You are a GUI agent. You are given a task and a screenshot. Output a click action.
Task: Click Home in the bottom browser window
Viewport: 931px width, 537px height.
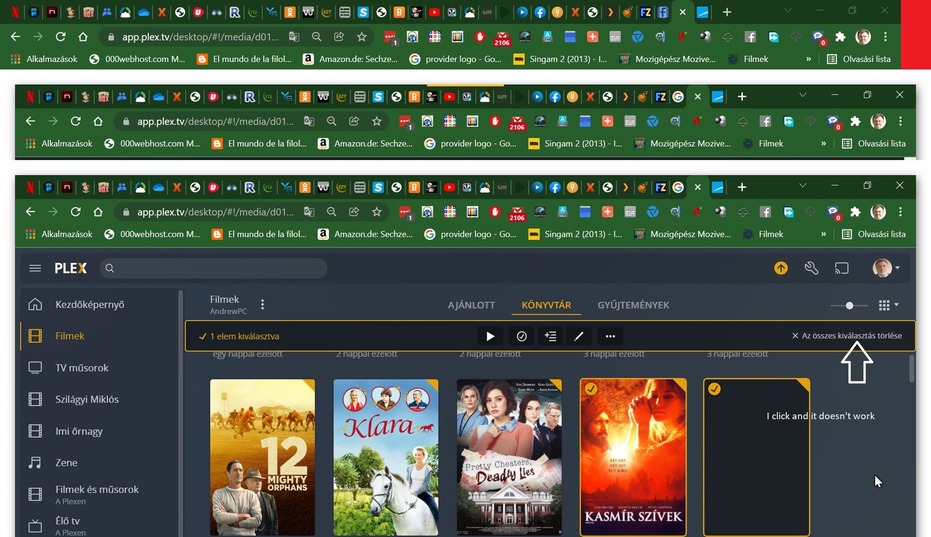[98, 211]
